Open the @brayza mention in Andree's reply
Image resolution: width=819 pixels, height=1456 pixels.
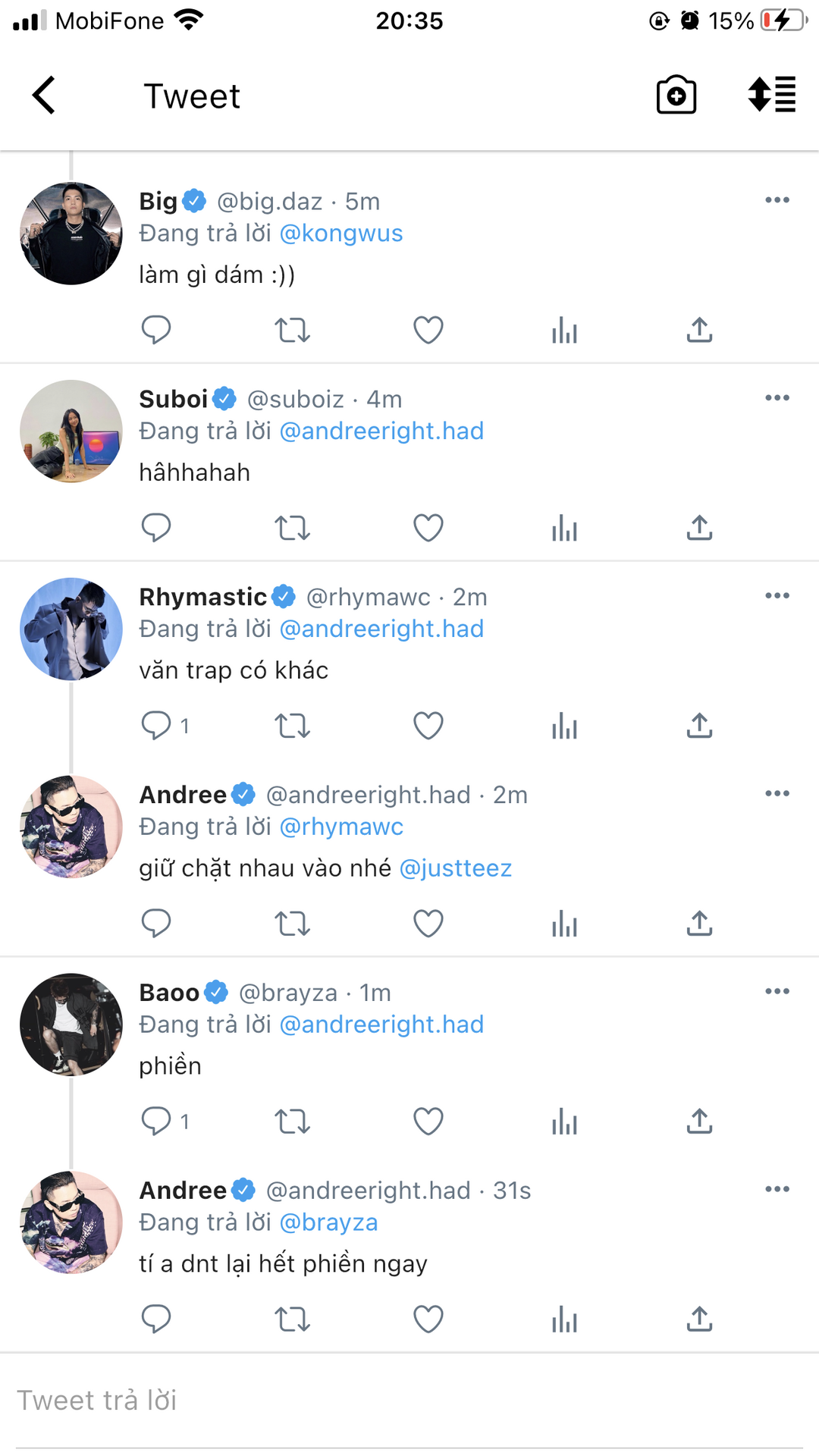328,1222
